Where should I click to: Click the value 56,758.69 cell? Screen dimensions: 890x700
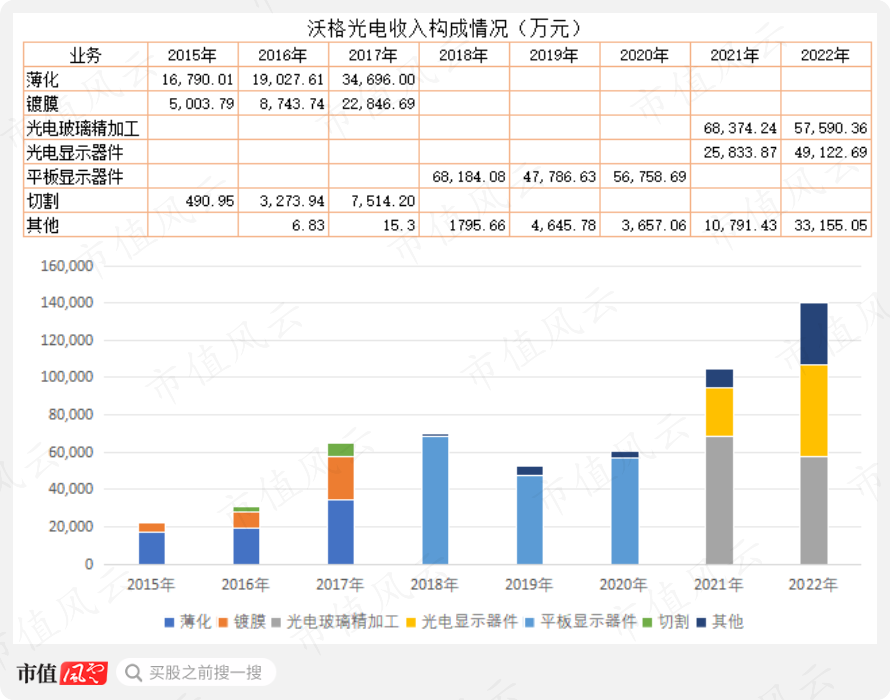(645, 177)
